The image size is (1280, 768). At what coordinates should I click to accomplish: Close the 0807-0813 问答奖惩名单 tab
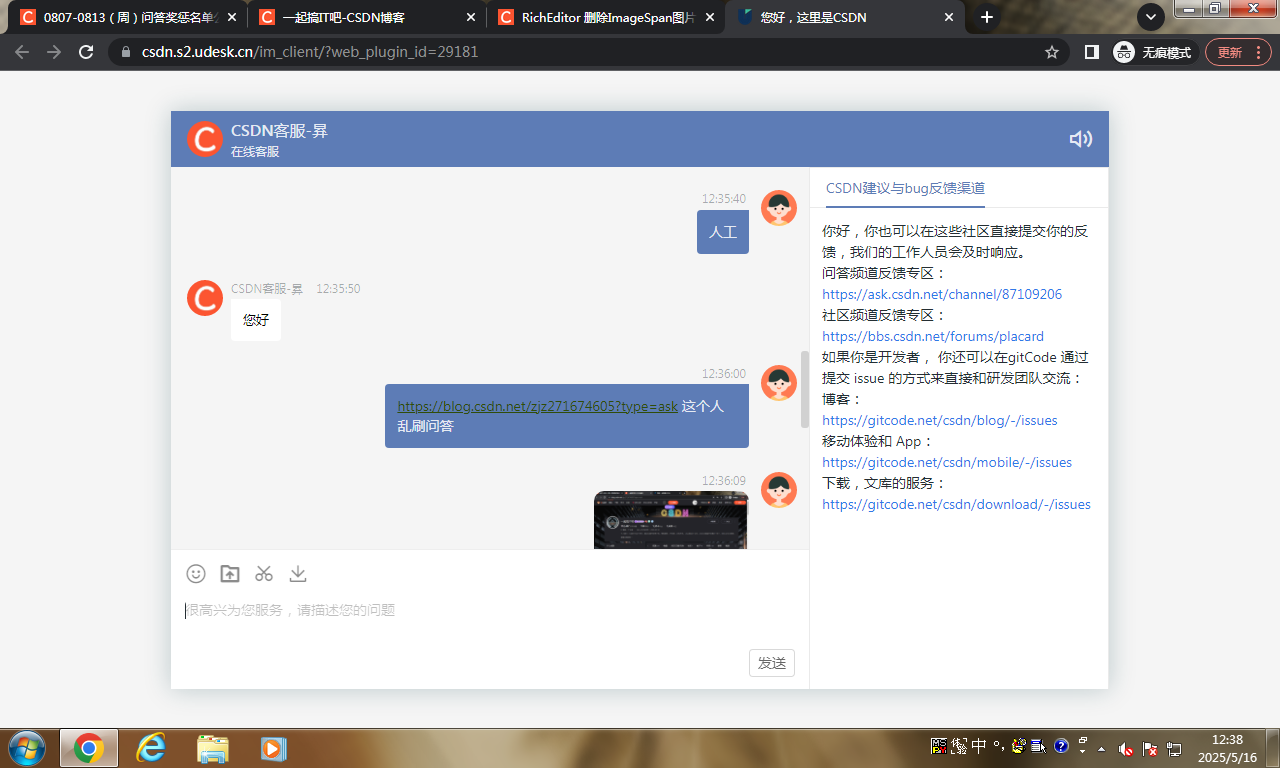pyautogui.click(x=232, y=17)
